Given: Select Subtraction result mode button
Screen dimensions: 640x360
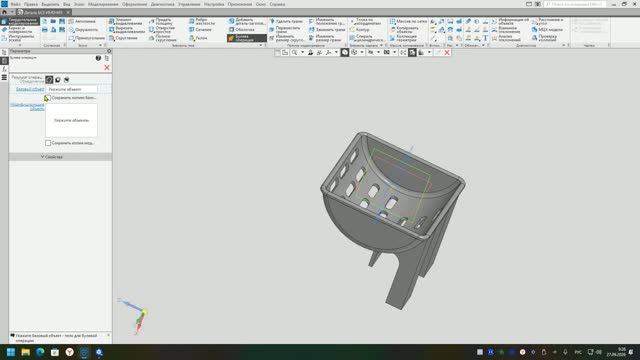Looking at the screenshot, I should point(58,80).
